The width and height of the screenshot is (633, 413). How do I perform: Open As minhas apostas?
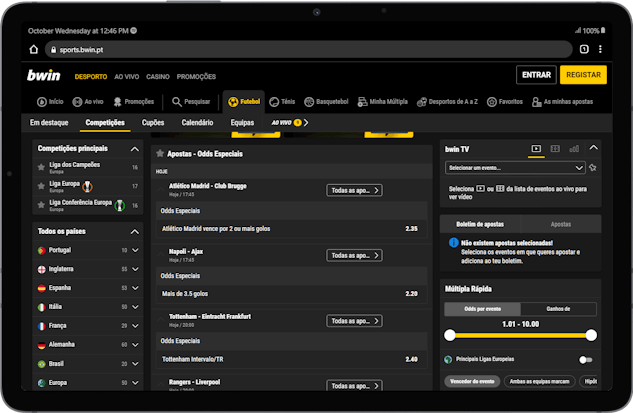562,102
